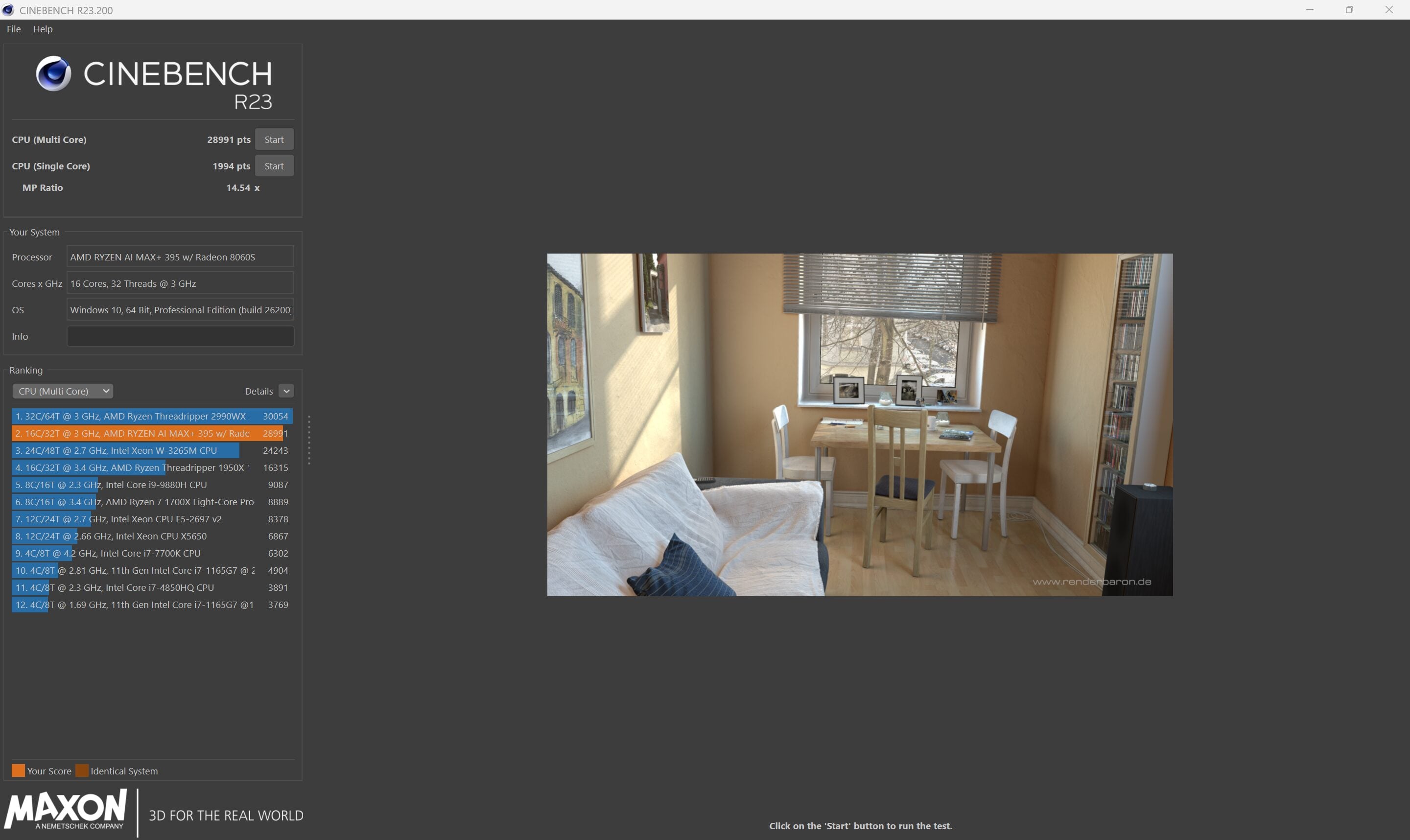Image resolution: width=1410 pixels, height=840 pixels.
Task: Click the title bar Cinebench app icon
Action: tap(8, 10)
